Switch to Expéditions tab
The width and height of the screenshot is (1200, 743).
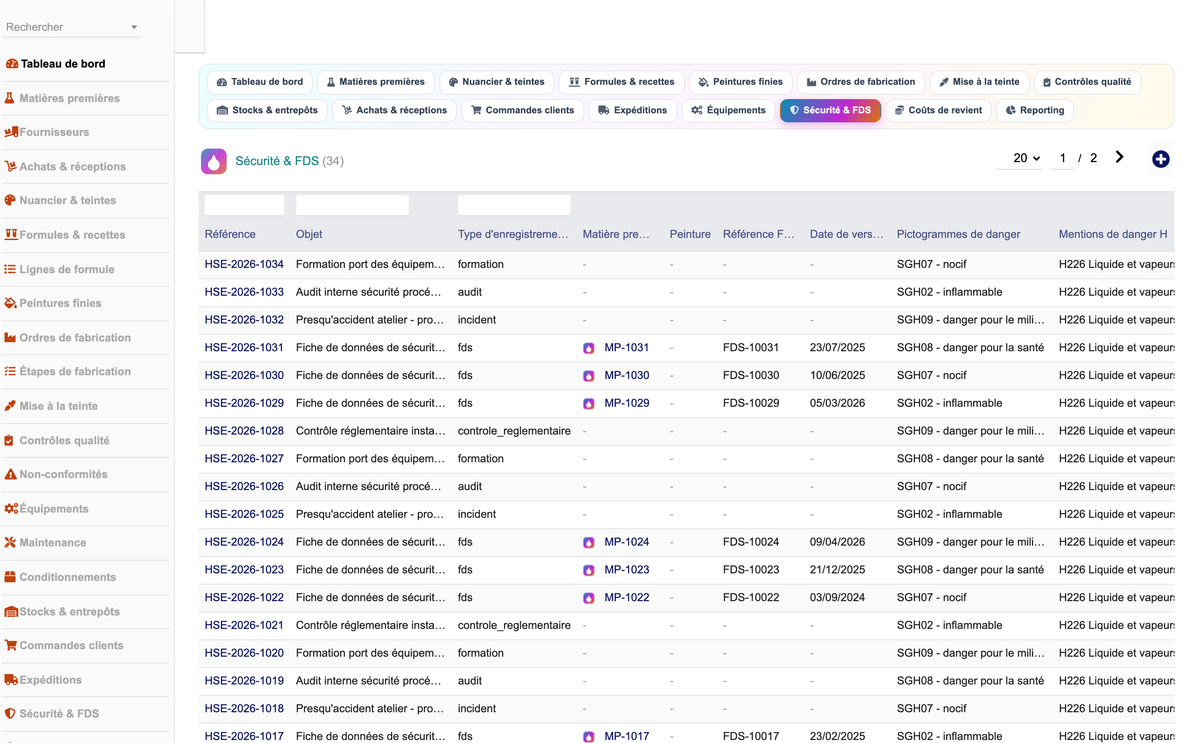(633, 110)
